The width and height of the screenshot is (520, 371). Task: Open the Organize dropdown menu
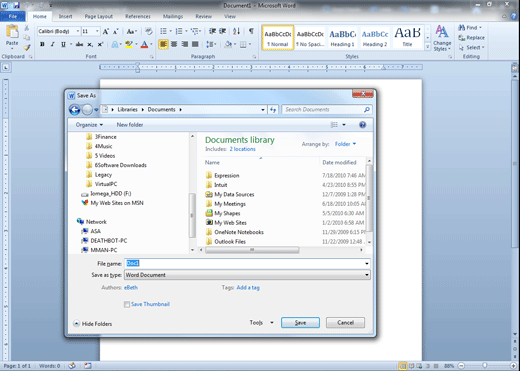click(x=89, y=125)
